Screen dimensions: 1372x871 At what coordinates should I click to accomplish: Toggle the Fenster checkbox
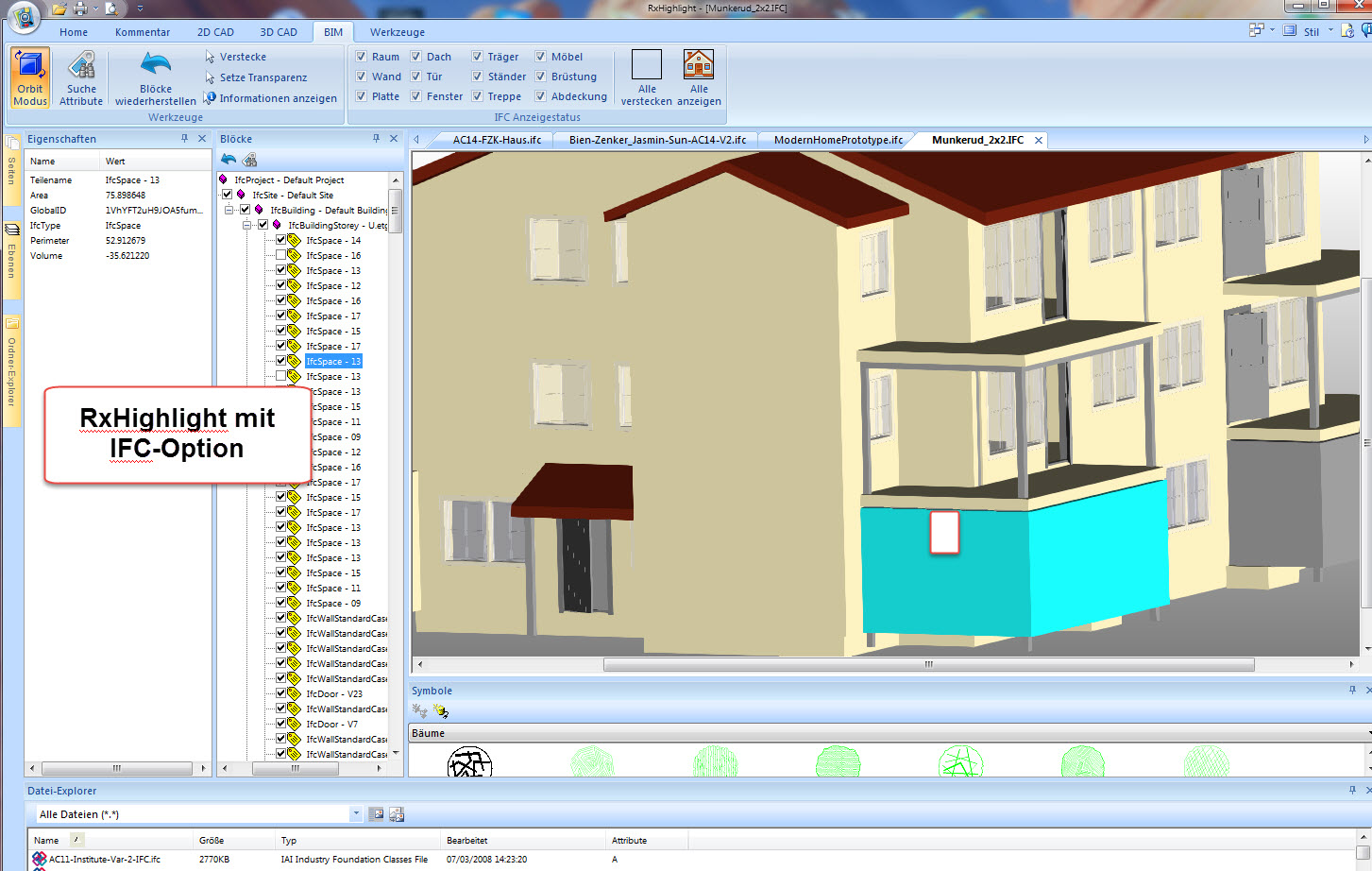415,96
